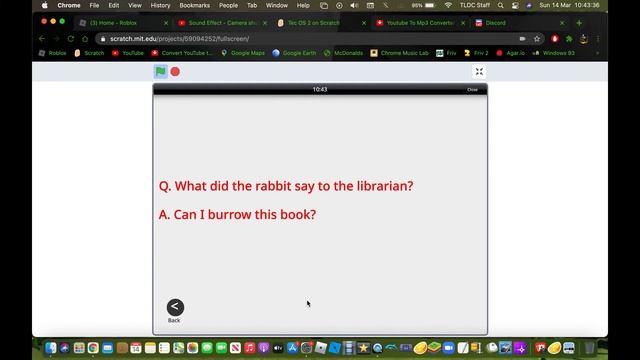Click Close in the black status bar

[472, 89]
